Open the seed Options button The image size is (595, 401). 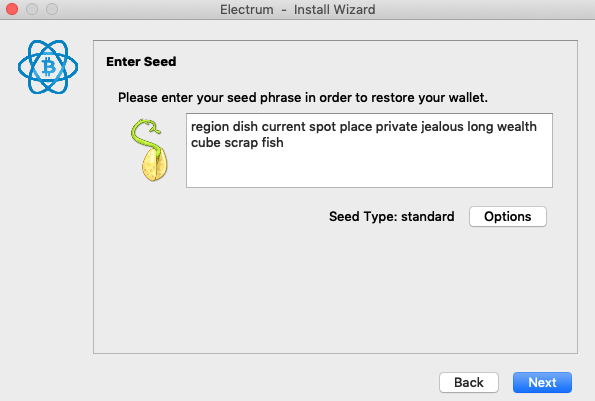[x=508, y=217]
